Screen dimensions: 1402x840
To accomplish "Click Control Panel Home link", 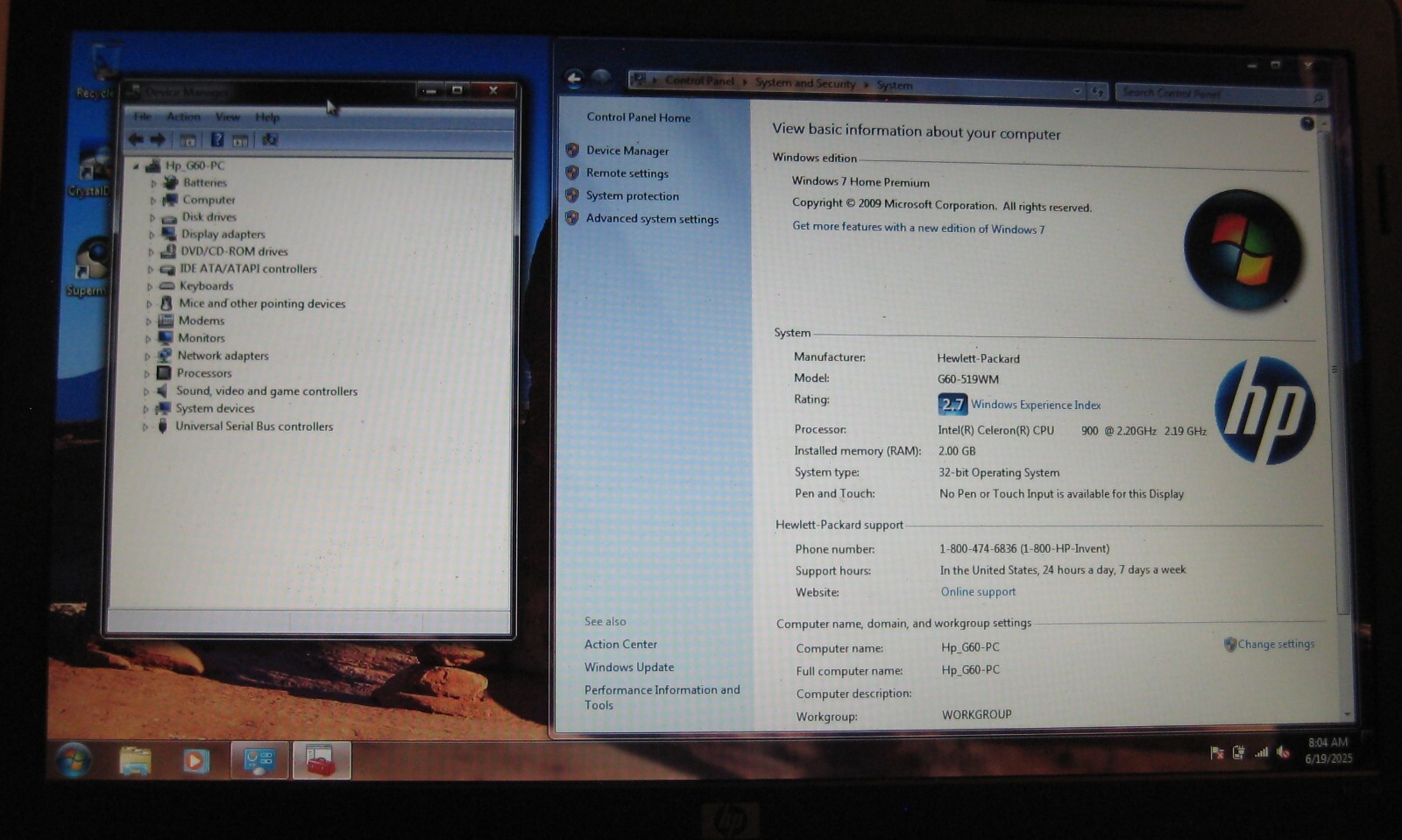I will (639, 117).
